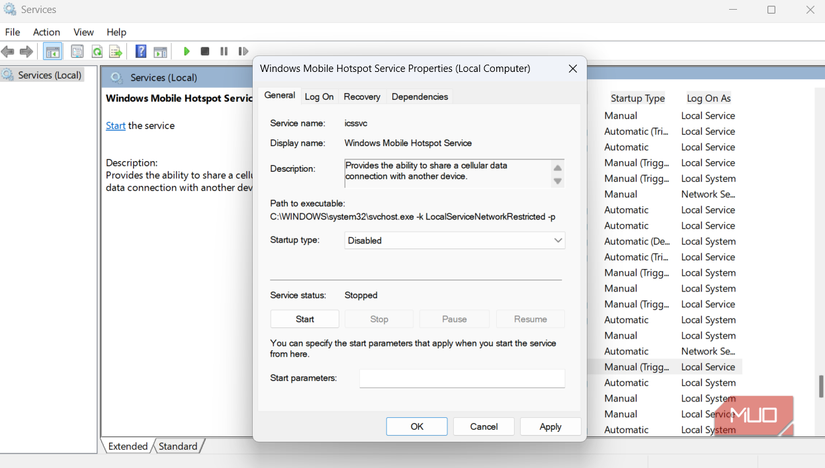The image size is (825, 468).
Task: Click the Cancel button
Action: tap(484, 426)
